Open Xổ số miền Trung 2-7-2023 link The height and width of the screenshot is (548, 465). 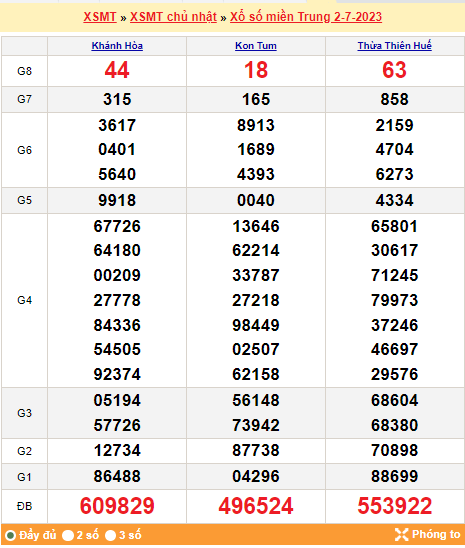coord(306,17)
